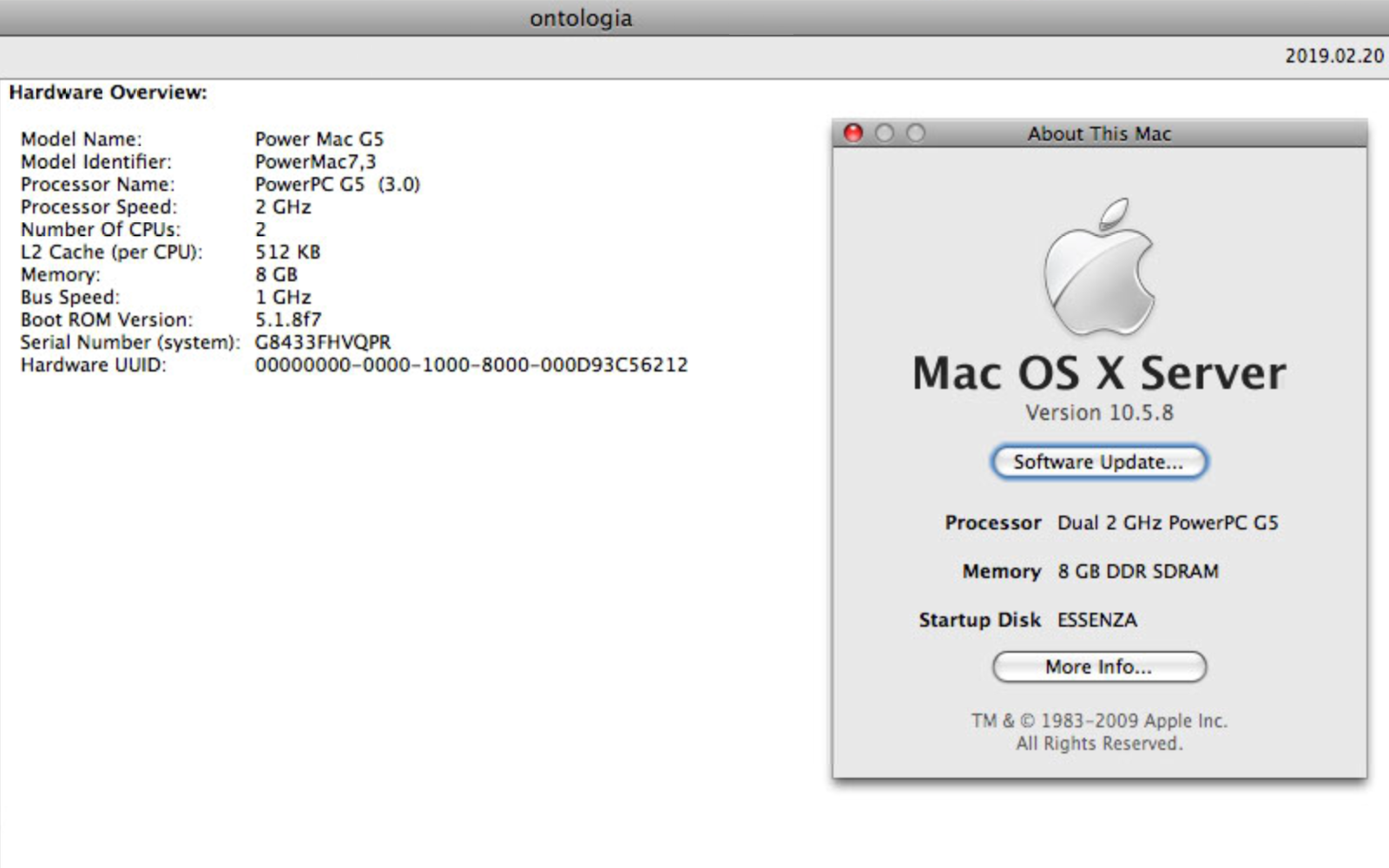The width and height of the screenshot is (1389, 868).
Task: Click the Apple copyright notice text
Action: tap(1099, 720)
